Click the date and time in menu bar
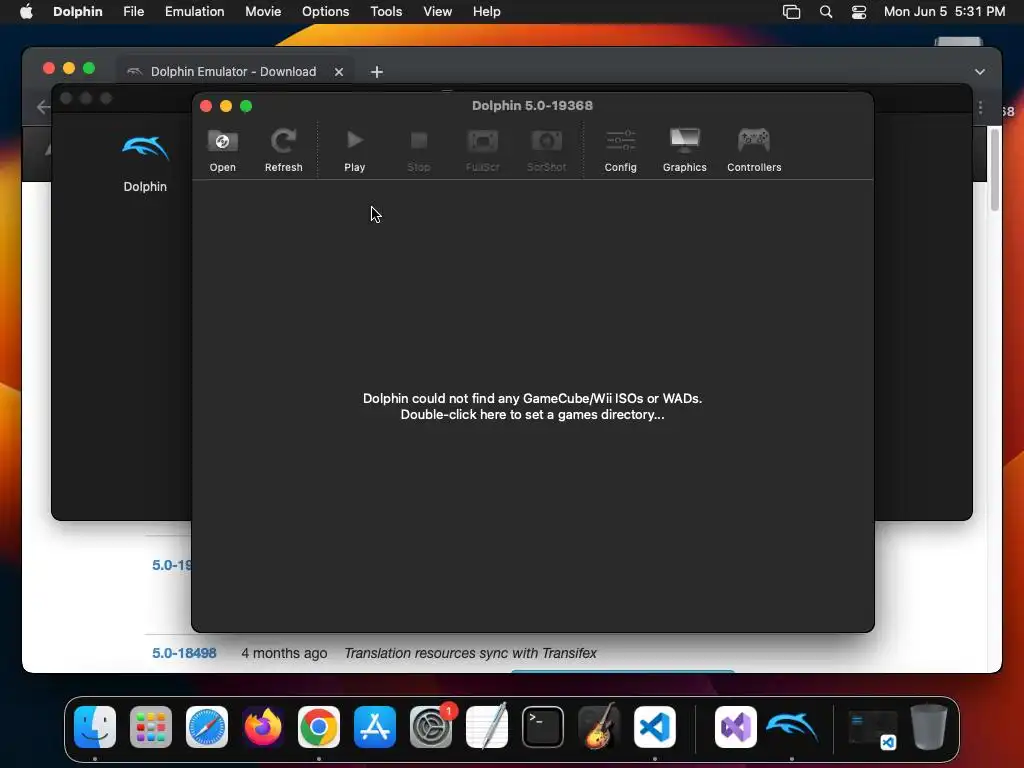Image resolution: width=1024 pixels, height=768 pixels. [944, 12]
